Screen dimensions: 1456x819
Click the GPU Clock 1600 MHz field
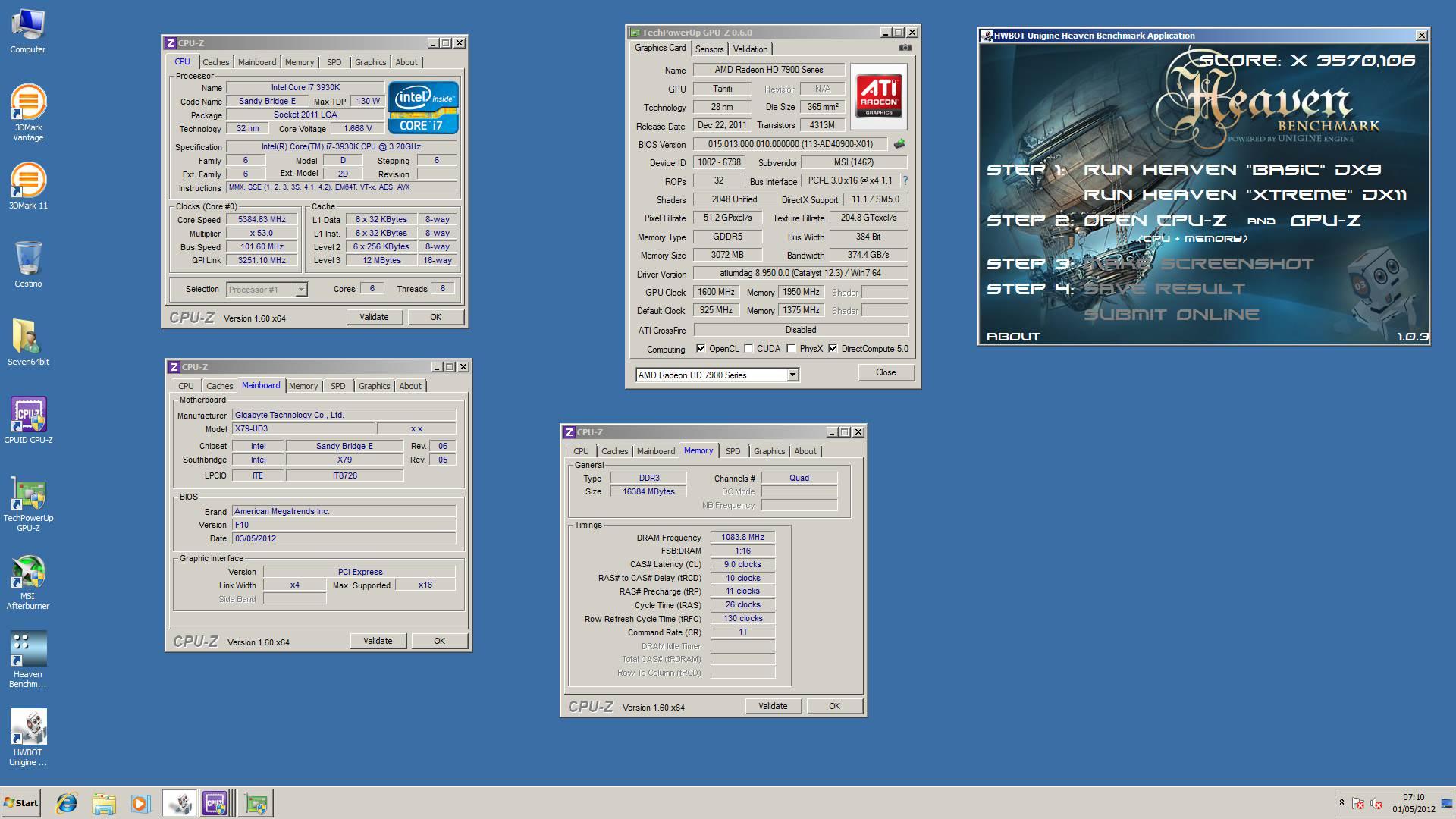pos(717,292)
